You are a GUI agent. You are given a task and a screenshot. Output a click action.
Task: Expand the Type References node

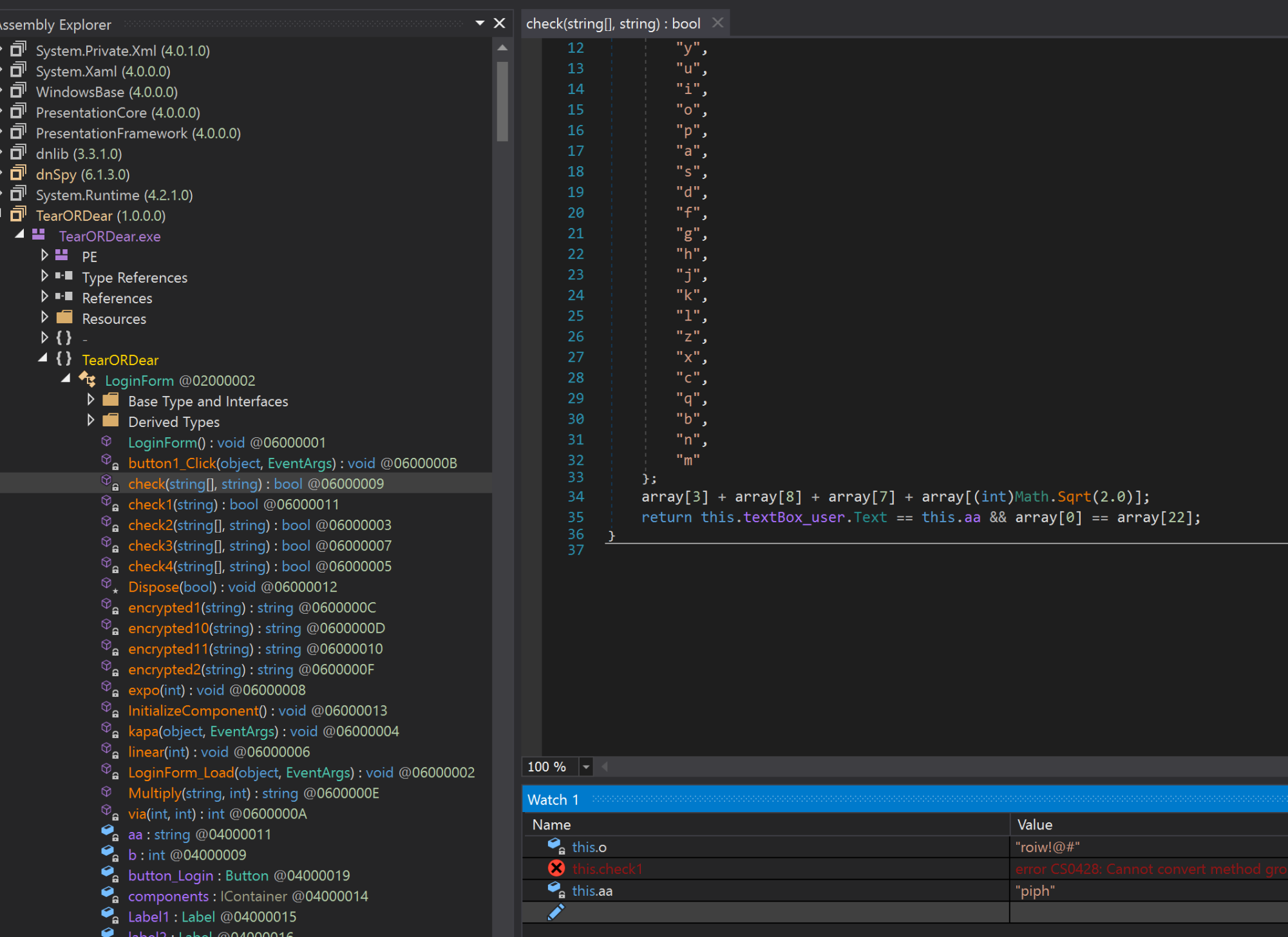pyautogui.click(x=44, y=276)
